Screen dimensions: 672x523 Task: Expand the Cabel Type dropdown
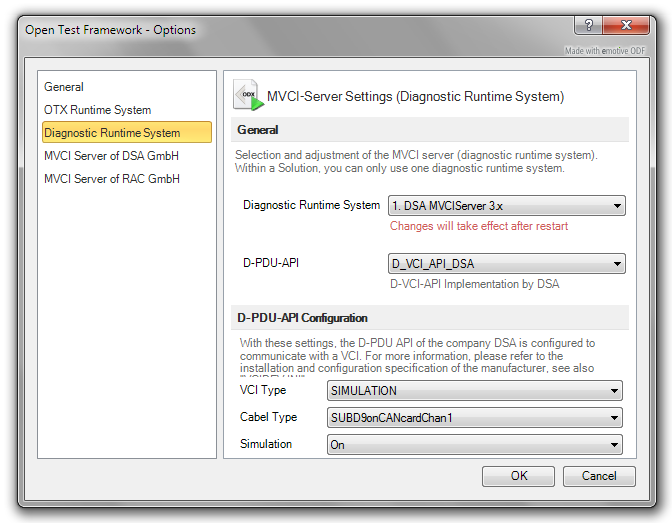tap(475, 418)
